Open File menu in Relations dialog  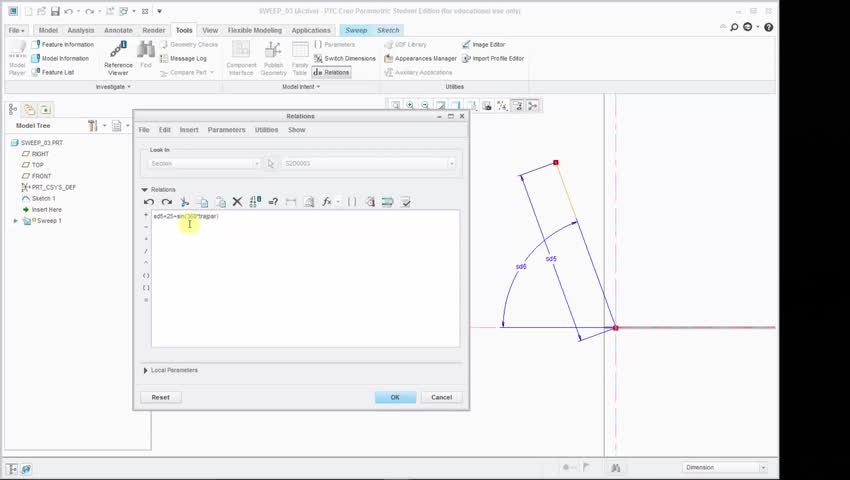(x=144, y=130)
